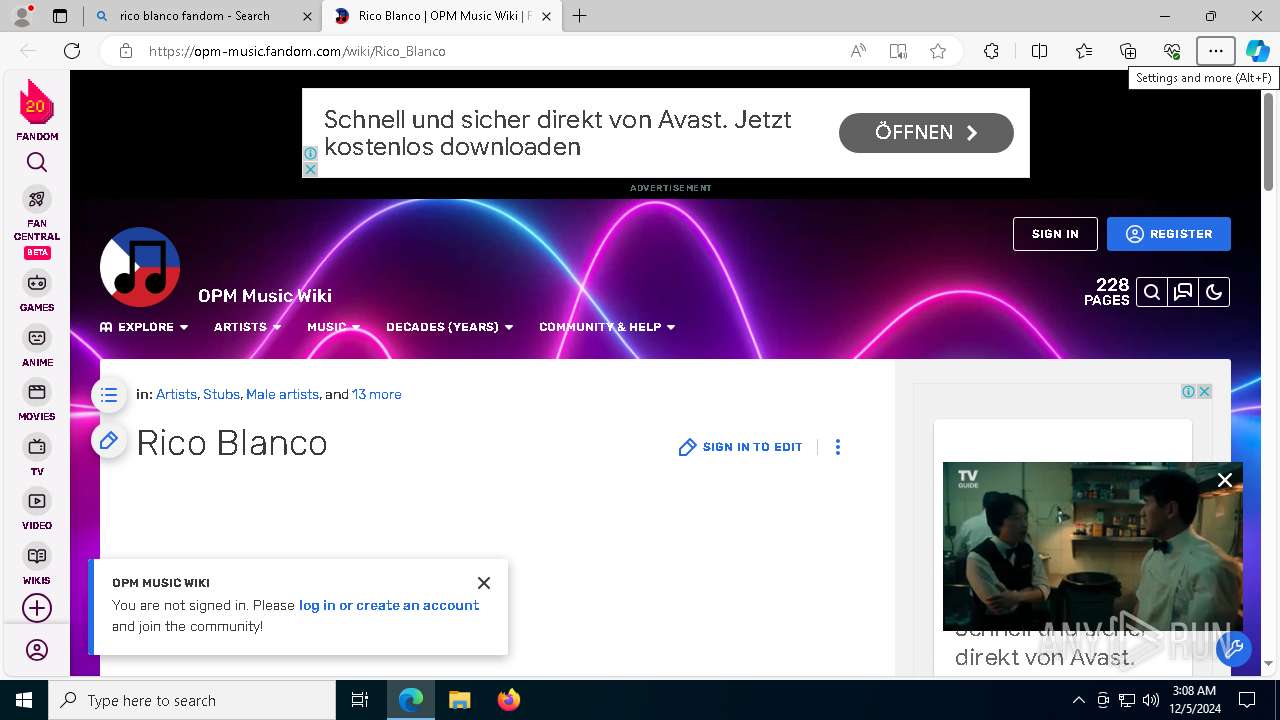Screen dimensions: 1280x720
Task: Open the Task View taskbar button
Action: coord(360,700)
